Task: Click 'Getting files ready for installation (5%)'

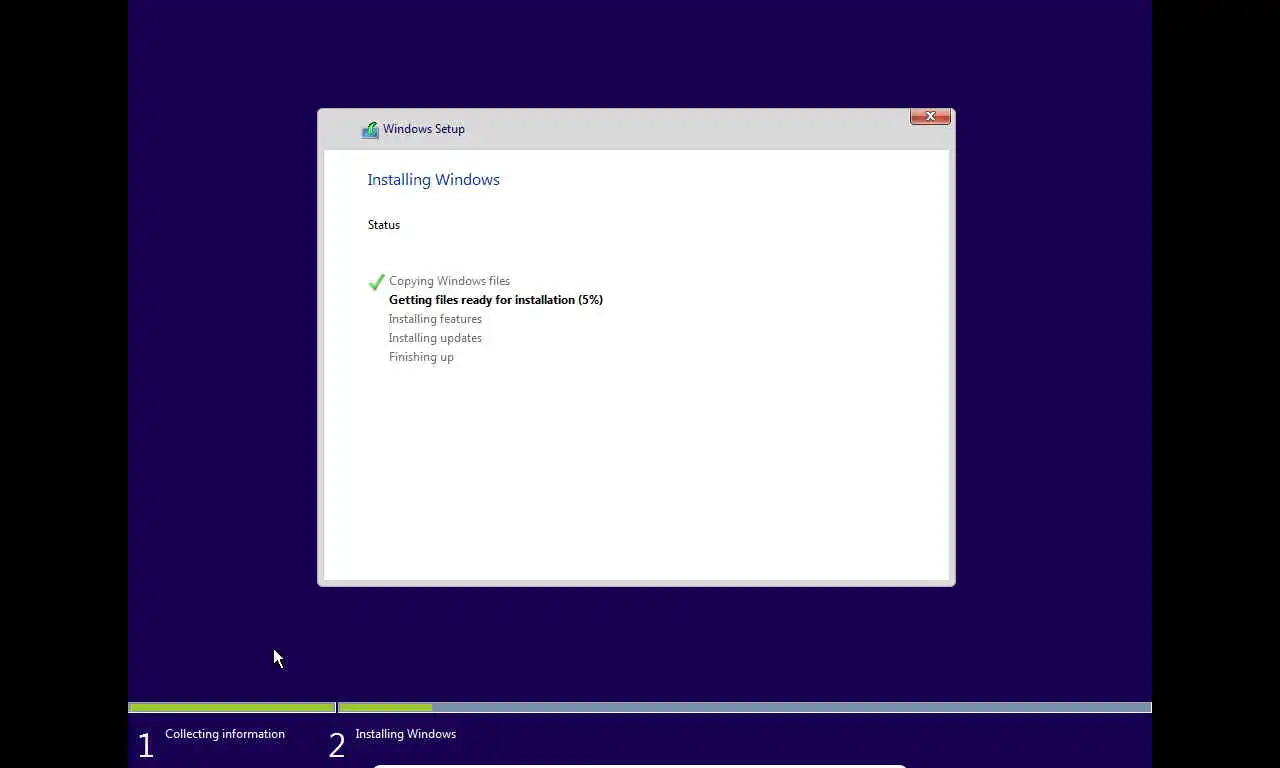Action: (x=496, y=300)
